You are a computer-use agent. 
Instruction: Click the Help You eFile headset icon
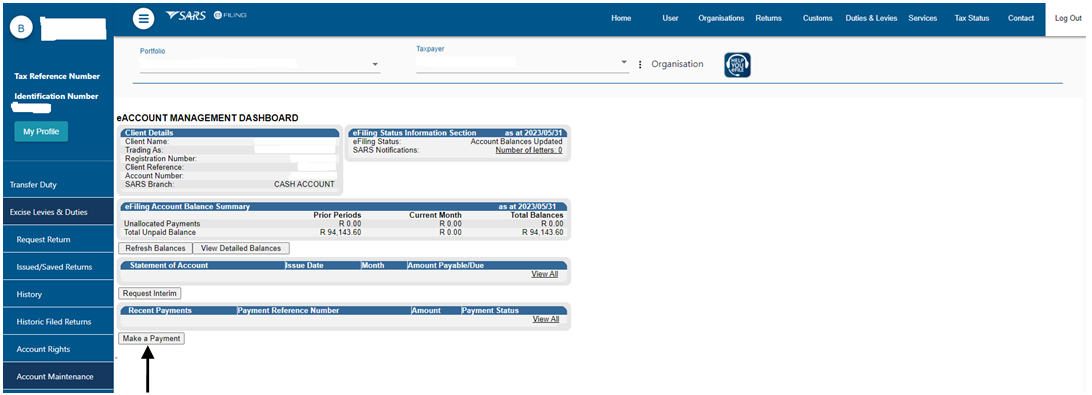tap(738, 65)
